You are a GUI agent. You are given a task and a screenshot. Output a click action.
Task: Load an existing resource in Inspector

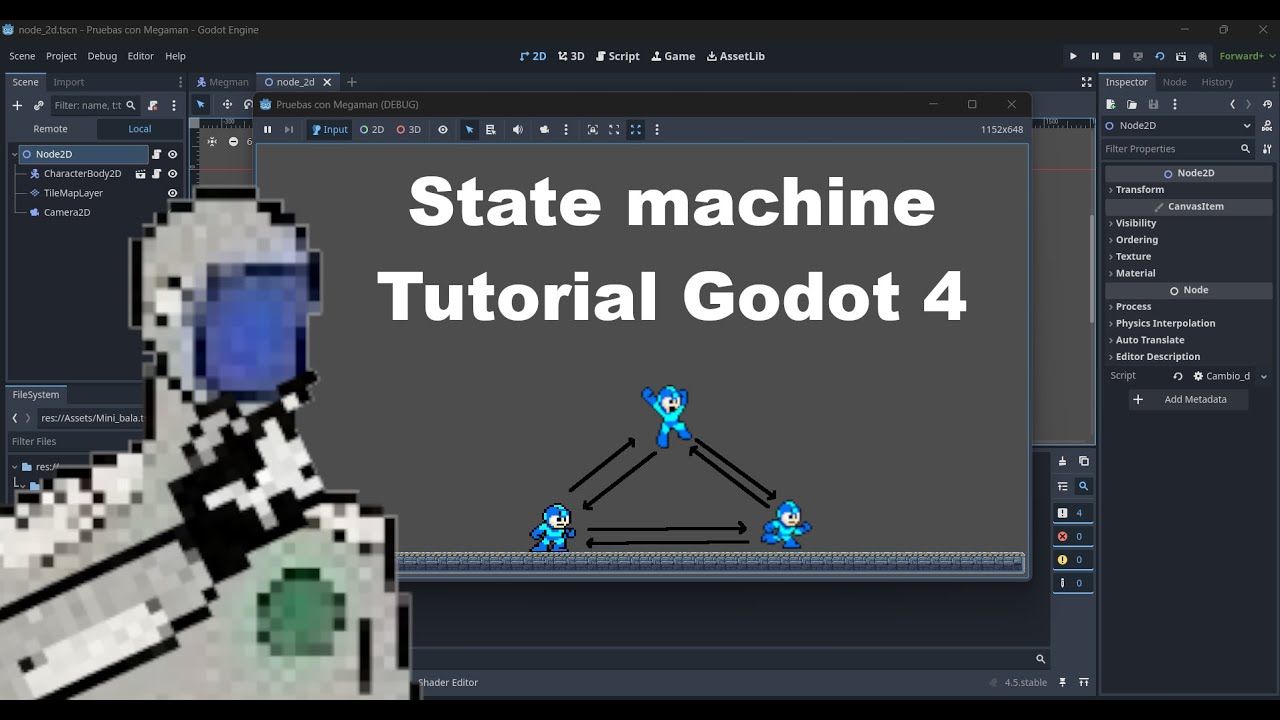[1132, 104]
